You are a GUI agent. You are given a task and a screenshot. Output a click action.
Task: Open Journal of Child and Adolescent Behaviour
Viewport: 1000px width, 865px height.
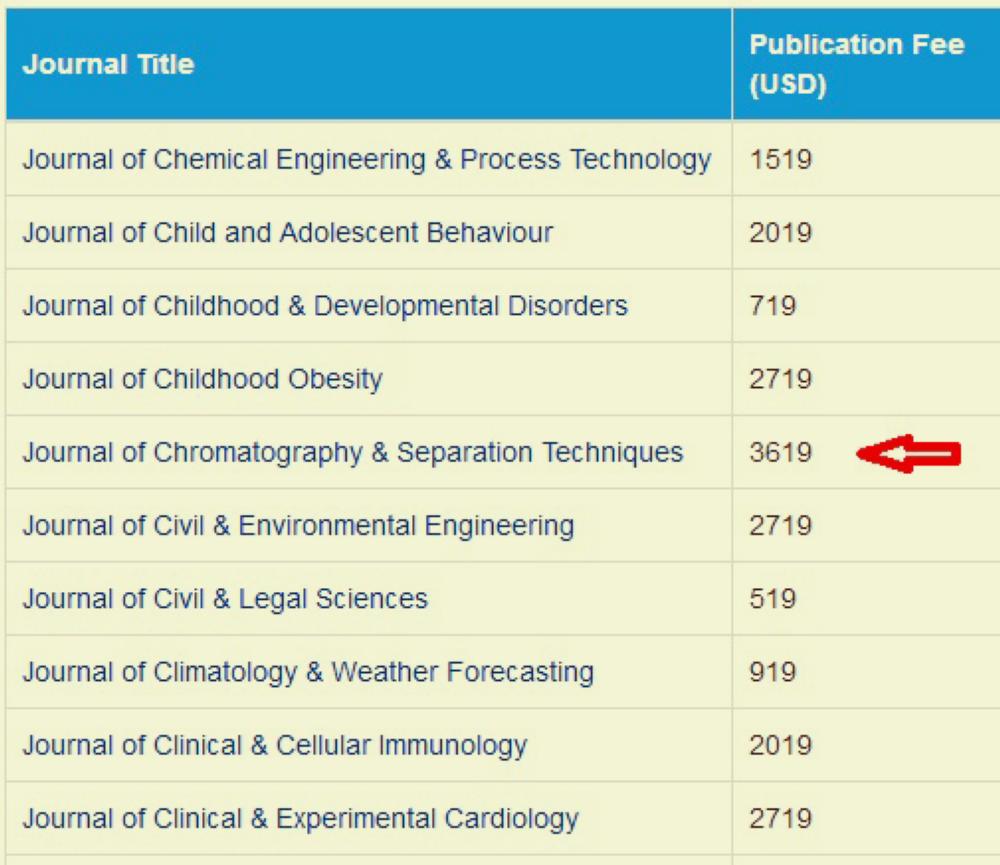click(x=287, y=233)
